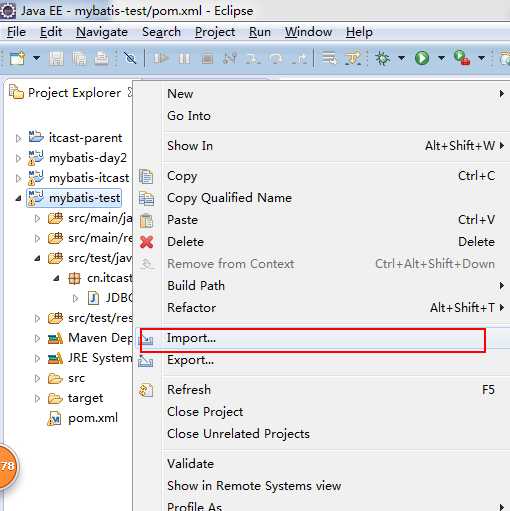Collapse the src/test/java folder node
This screenshot has width=510, height=511.
click(x=37, y=258)
